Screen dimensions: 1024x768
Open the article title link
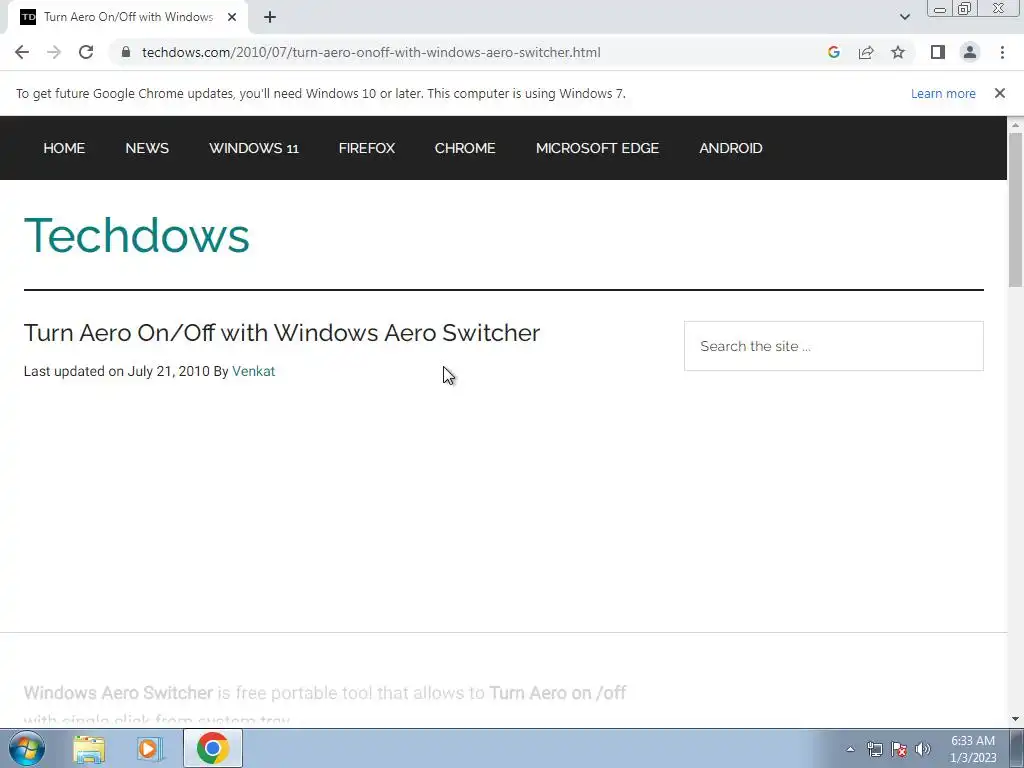point(281,333)
